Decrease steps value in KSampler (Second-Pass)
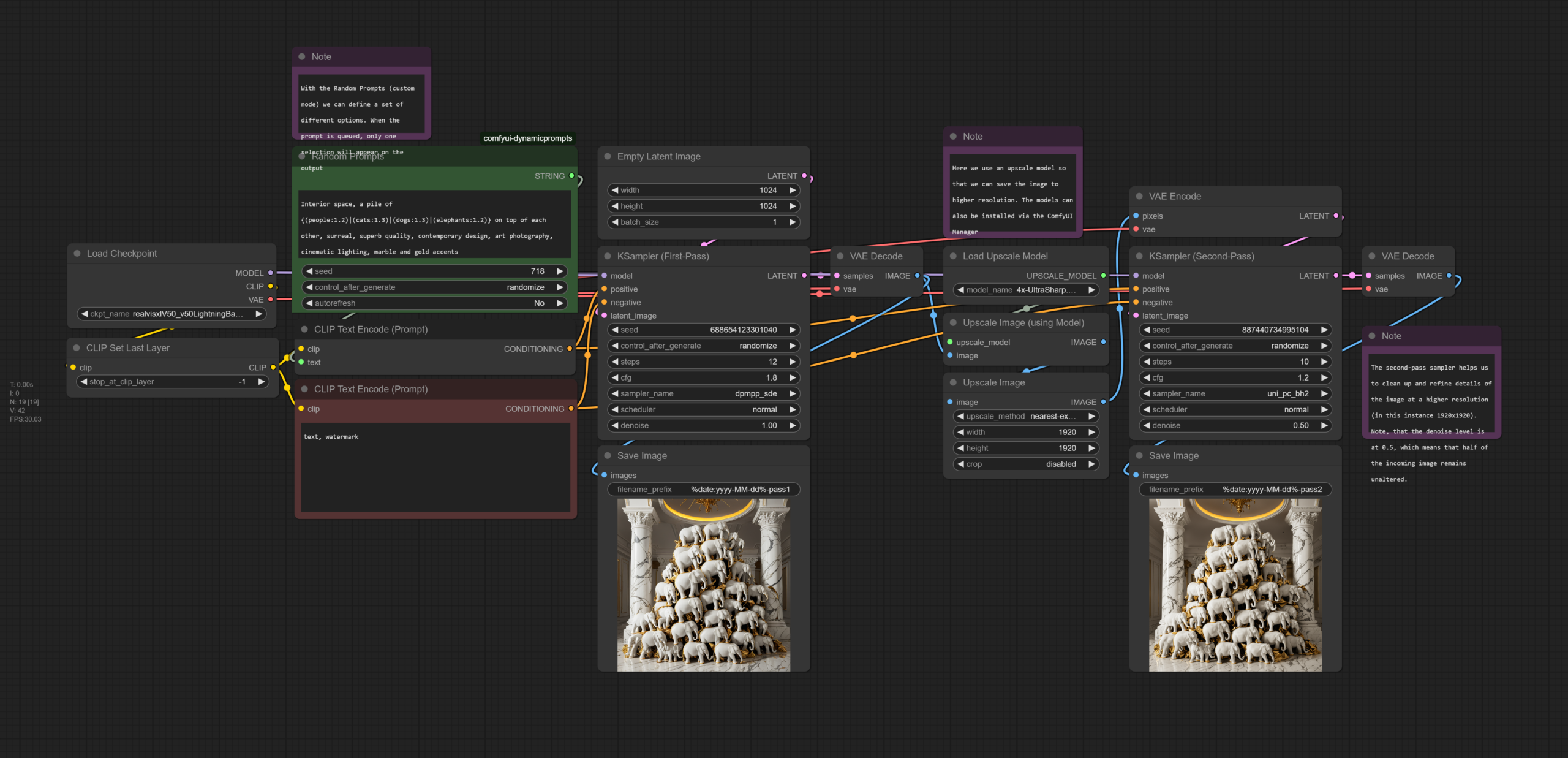Screen dimensions: 1568x758 (1146, 362)
